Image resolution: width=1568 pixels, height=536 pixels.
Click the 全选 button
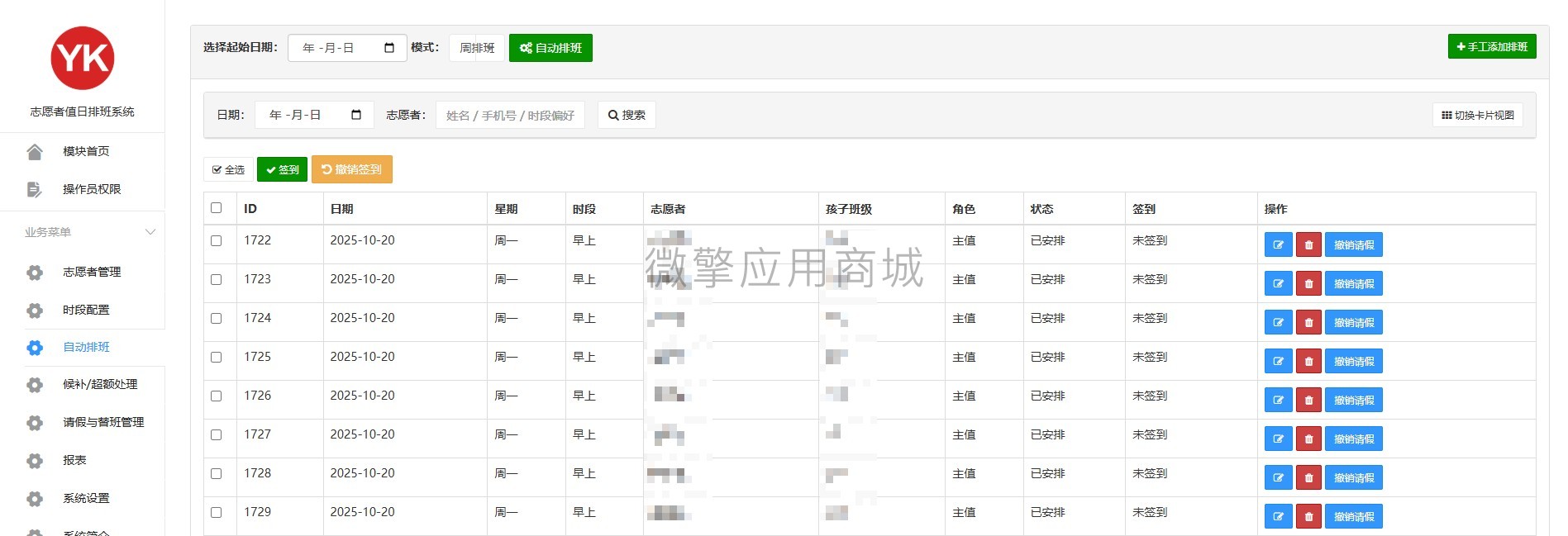click(228, 169)
